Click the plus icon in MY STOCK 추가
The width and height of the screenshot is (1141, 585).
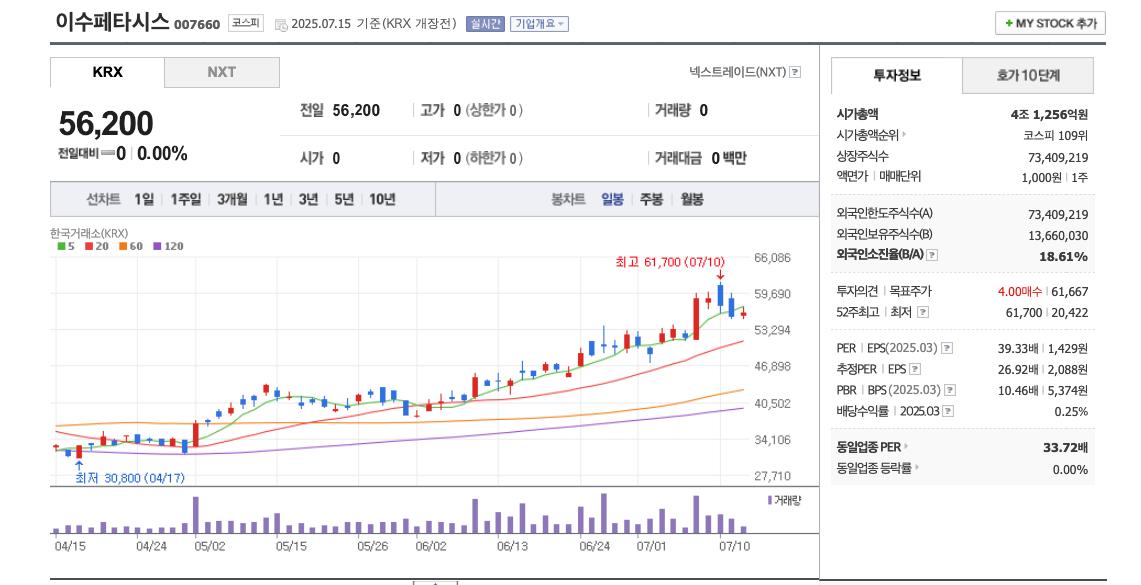coord(1009,23)
